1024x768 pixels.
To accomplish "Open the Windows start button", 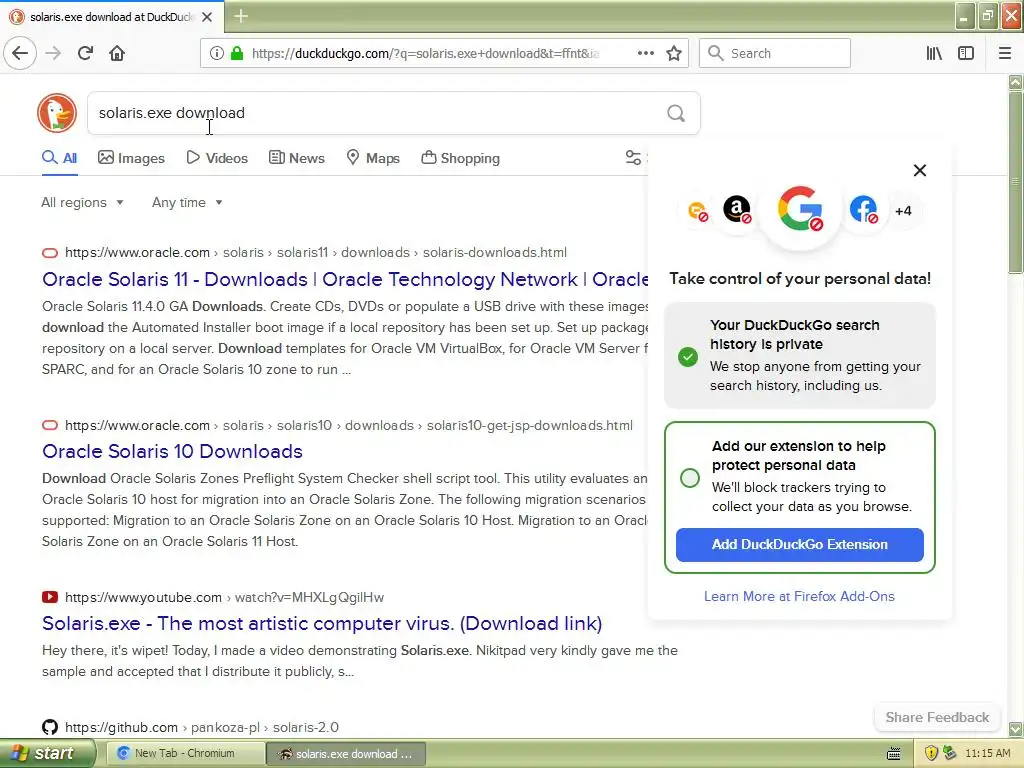I will click(x=46, y=753).
